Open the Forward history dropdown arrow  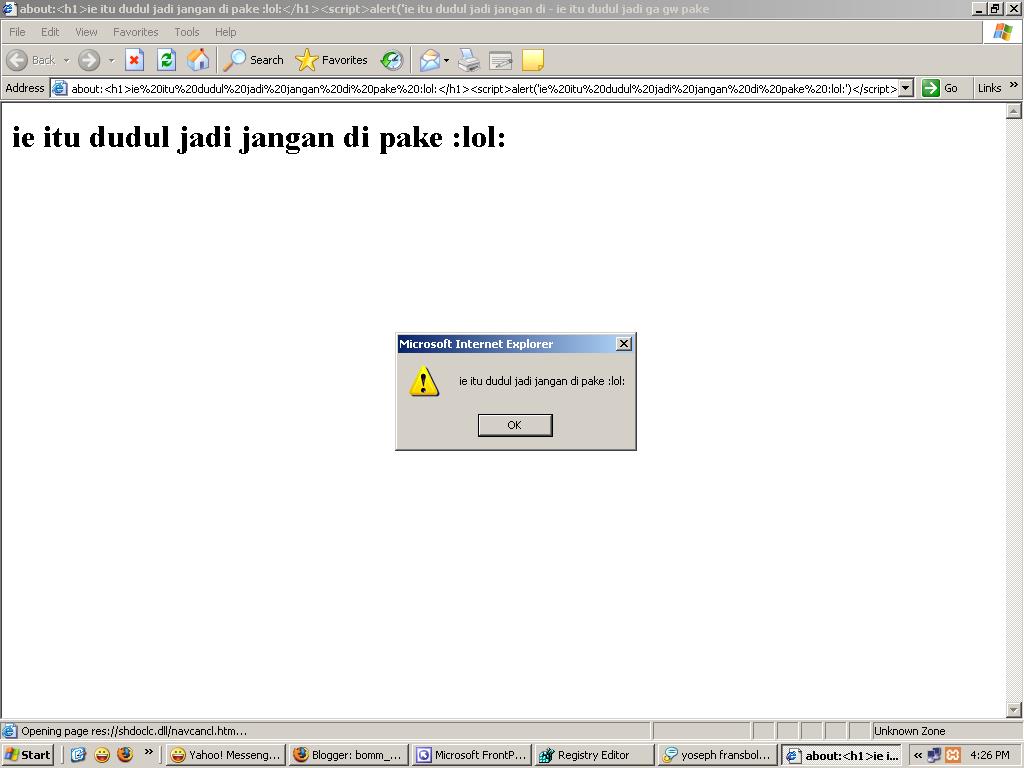[111, 60]
